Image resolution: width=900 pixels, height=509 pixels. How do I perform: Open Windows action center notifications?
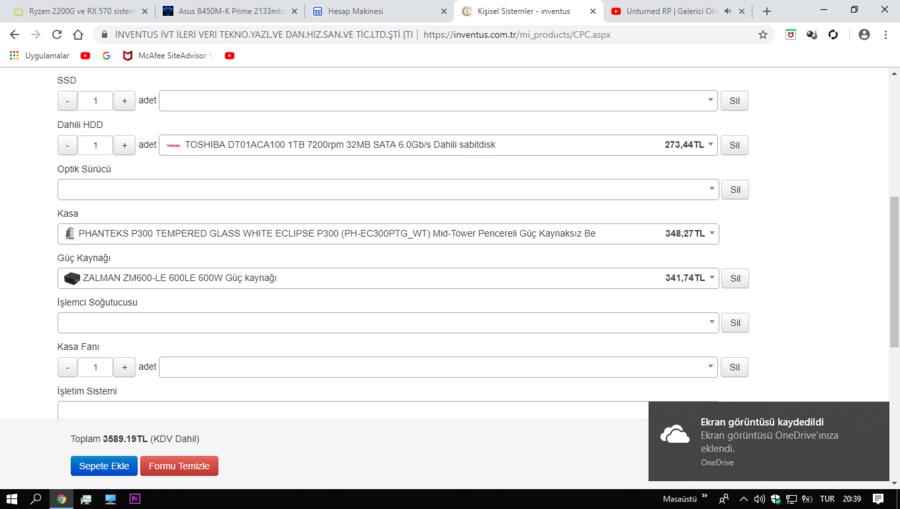(x=878, y=499)
